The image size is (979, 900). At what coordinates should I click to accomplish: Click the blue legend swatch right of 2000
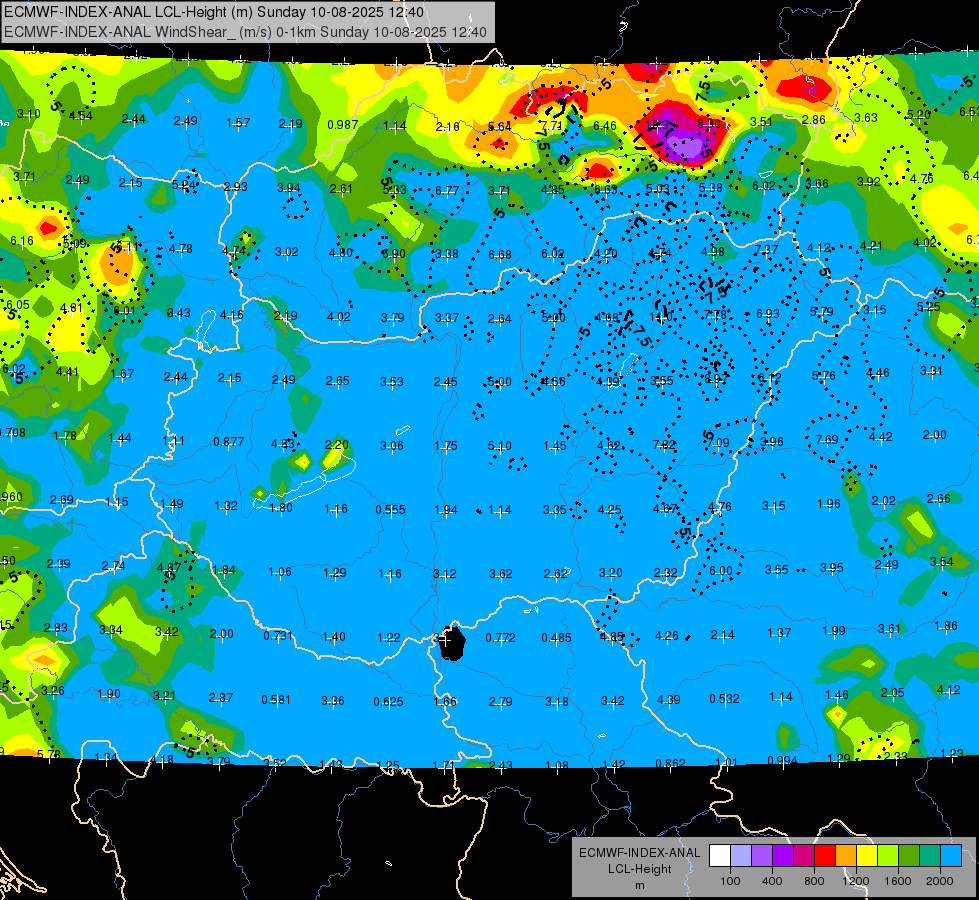pyautogui.click(x=951, y=856)
